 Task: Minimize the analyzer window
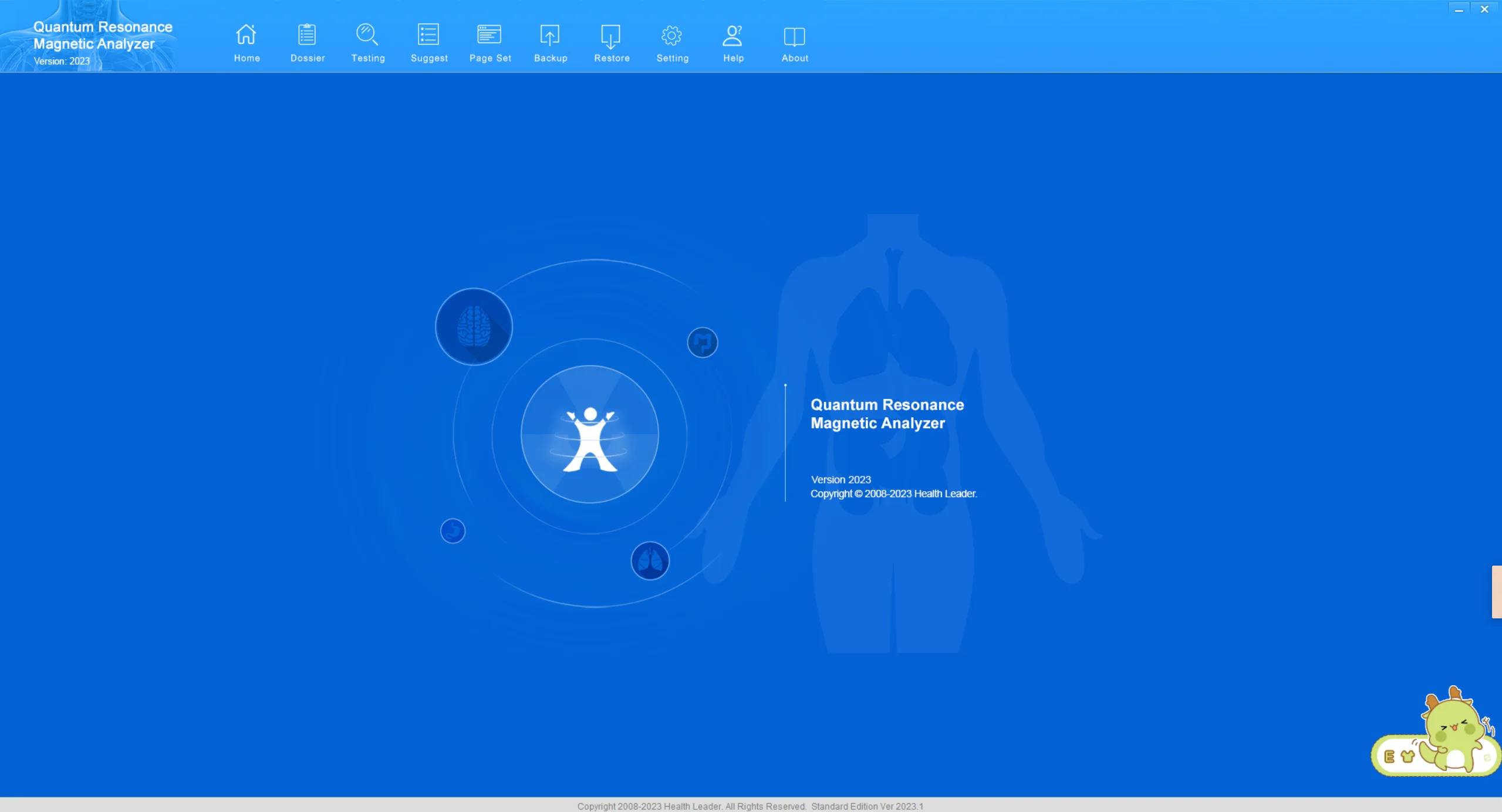(1459, 9)
